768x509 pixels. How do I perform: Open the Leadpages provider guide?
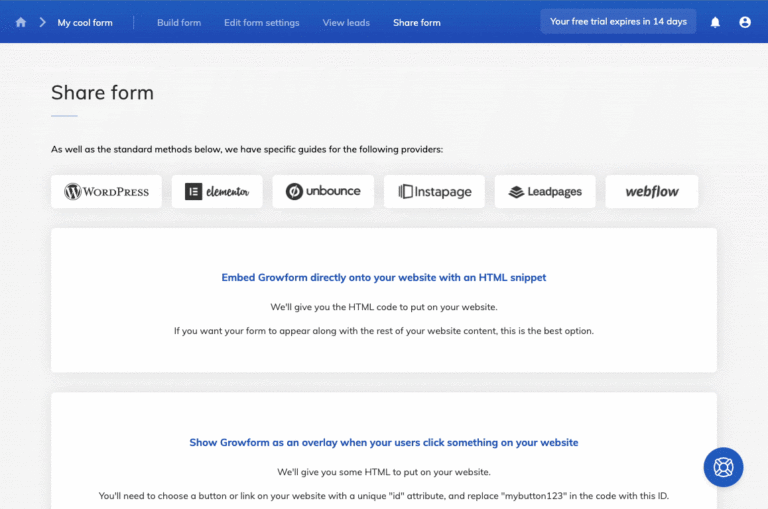pos(545,192)
